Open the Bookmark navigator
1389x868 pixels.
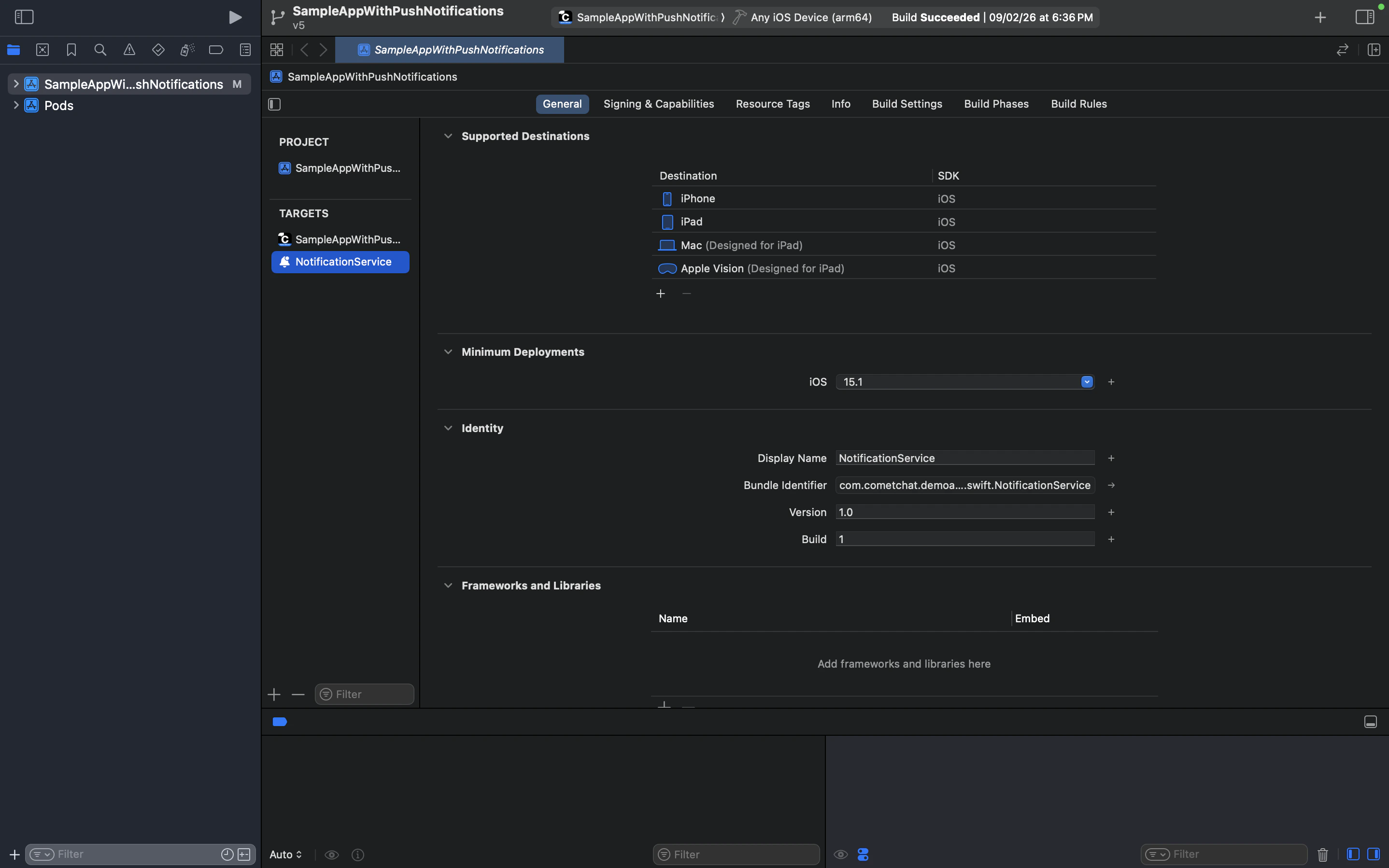coord(71,50)
